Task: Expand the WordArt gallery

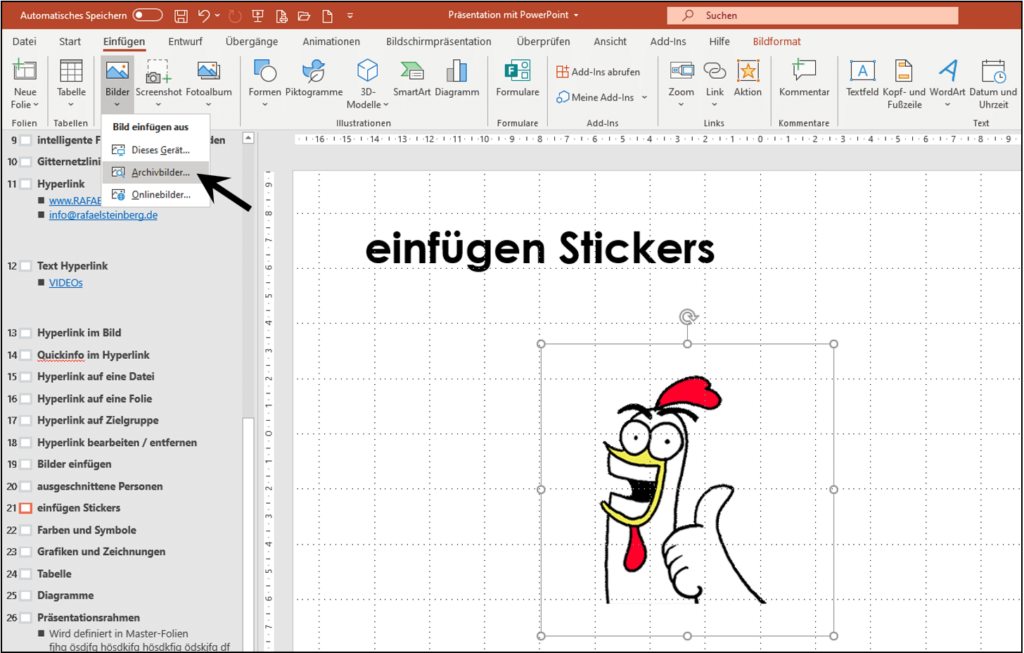Action: (x=947, y=104)
